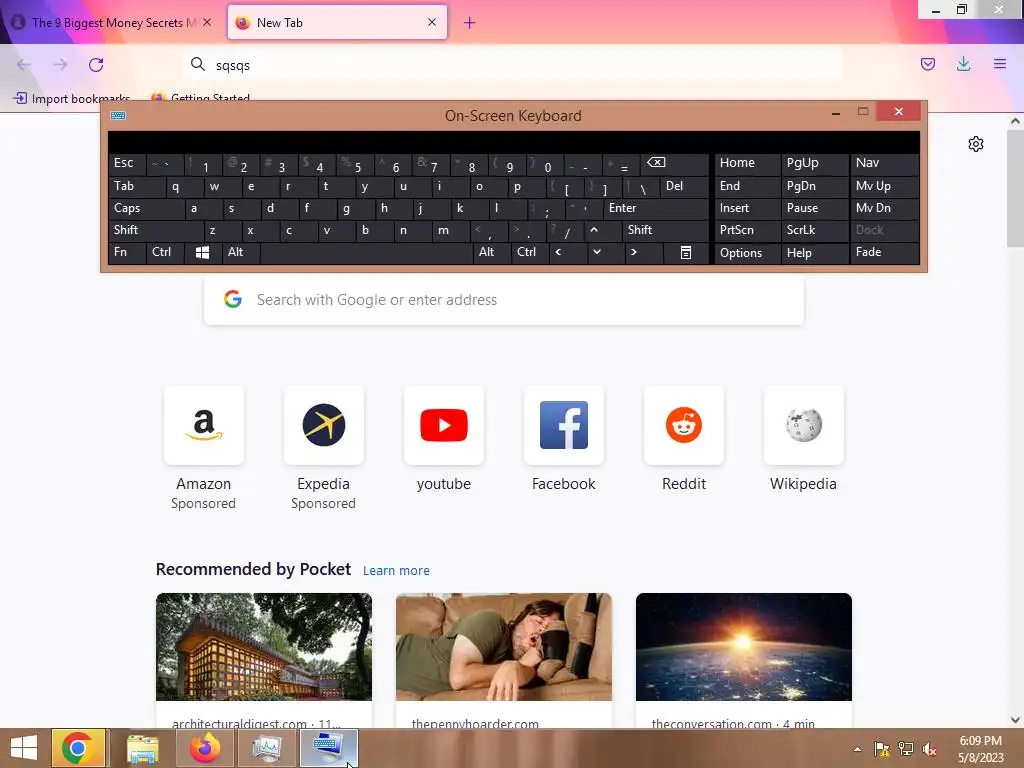Click the down arrow key on keyboard
Image resolution: width=1024 pixels, height=768 pixels.
[597, 253]
